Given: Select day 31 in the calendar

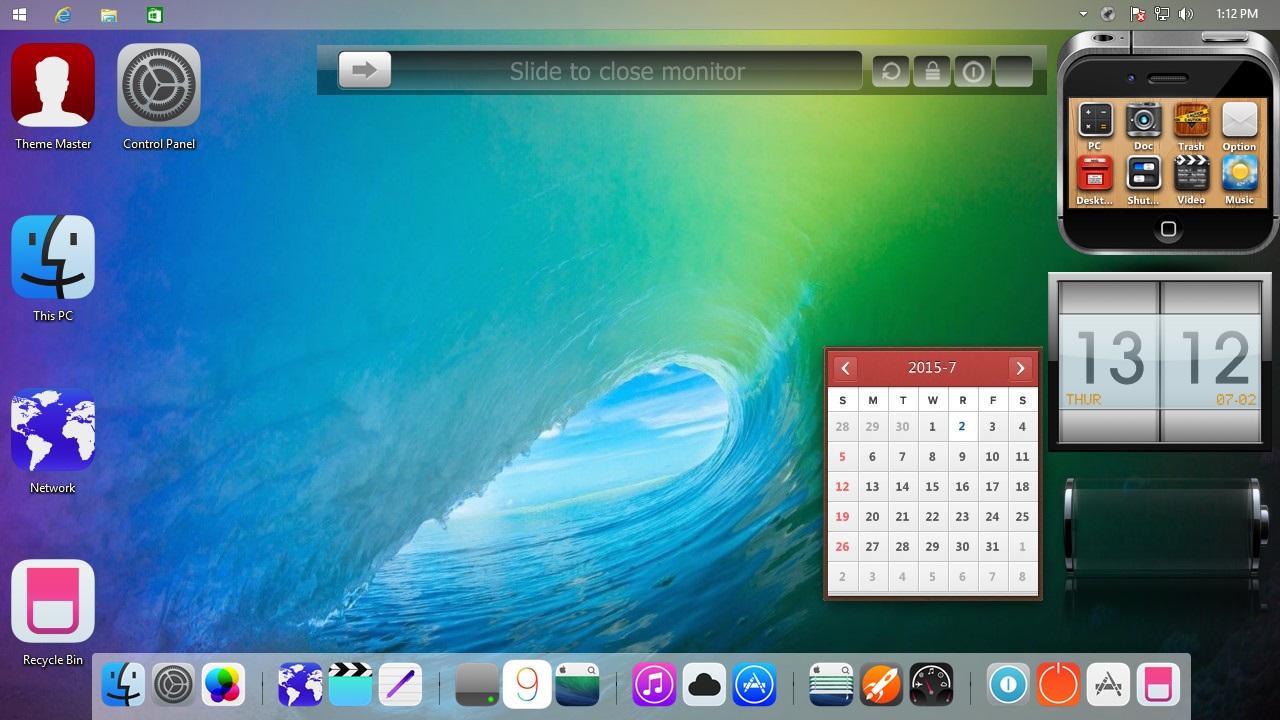Looking at the screenshot, I should click(x=992, y=547).
